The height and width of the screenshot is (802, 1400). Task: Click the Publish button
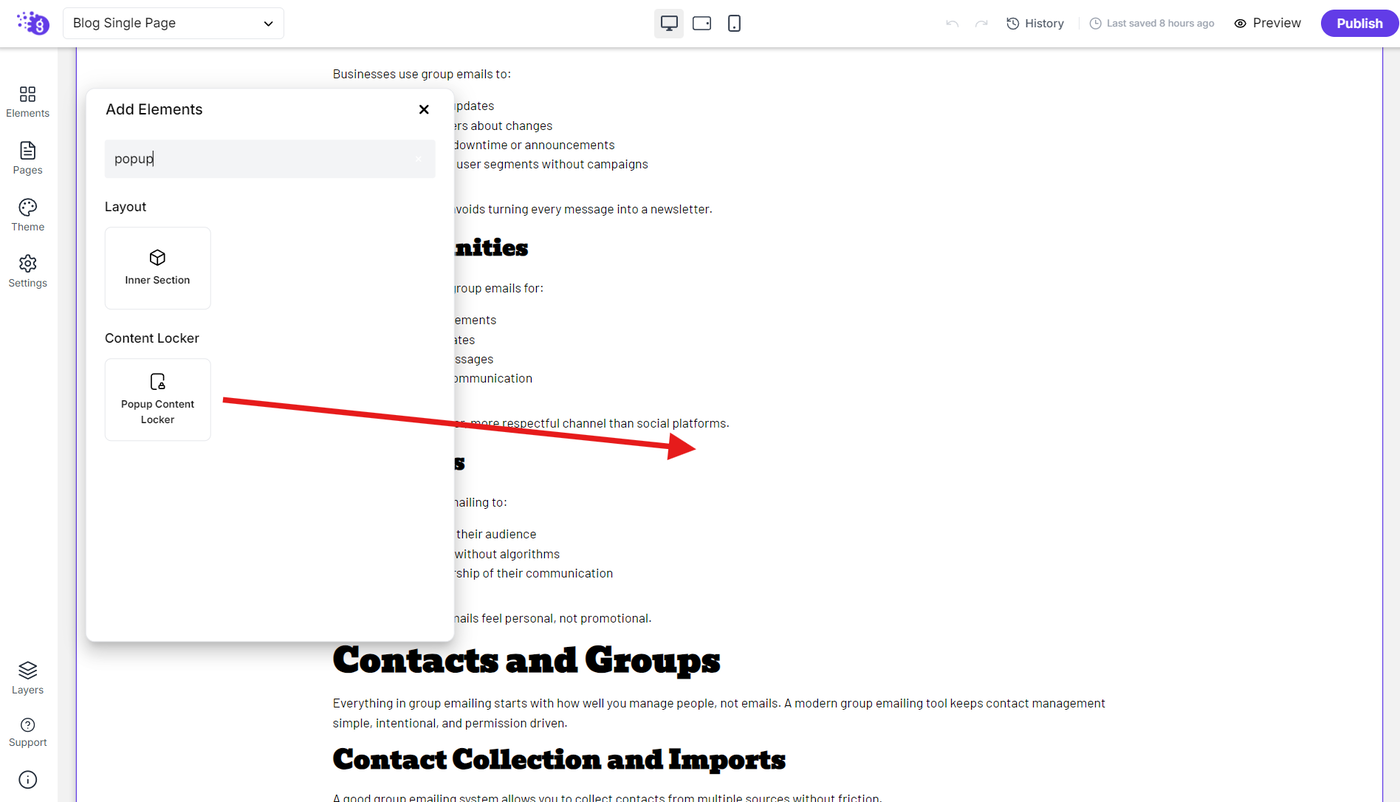click(1359, 23)
